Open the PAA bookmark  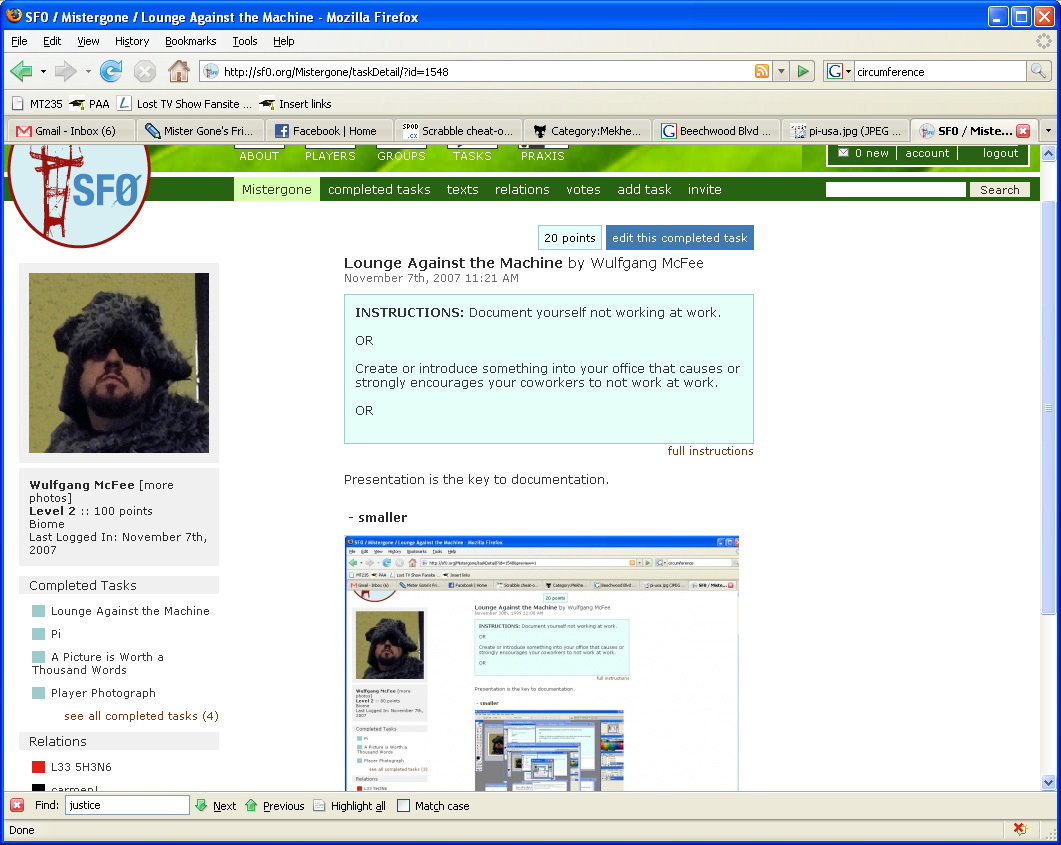(90, 104)
